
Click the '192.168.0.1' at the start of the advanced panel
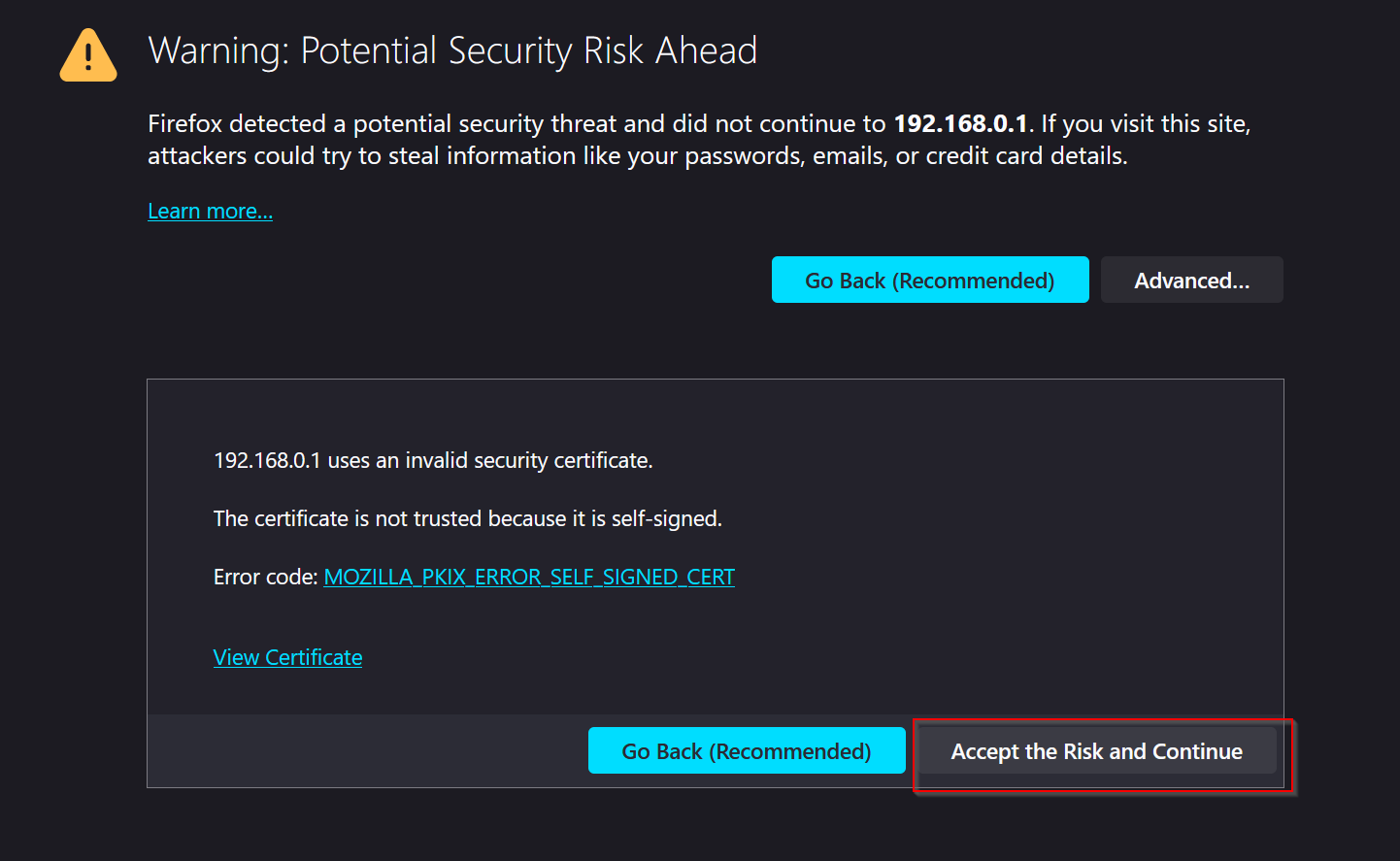pyautogui.click(x=267, y=460)
